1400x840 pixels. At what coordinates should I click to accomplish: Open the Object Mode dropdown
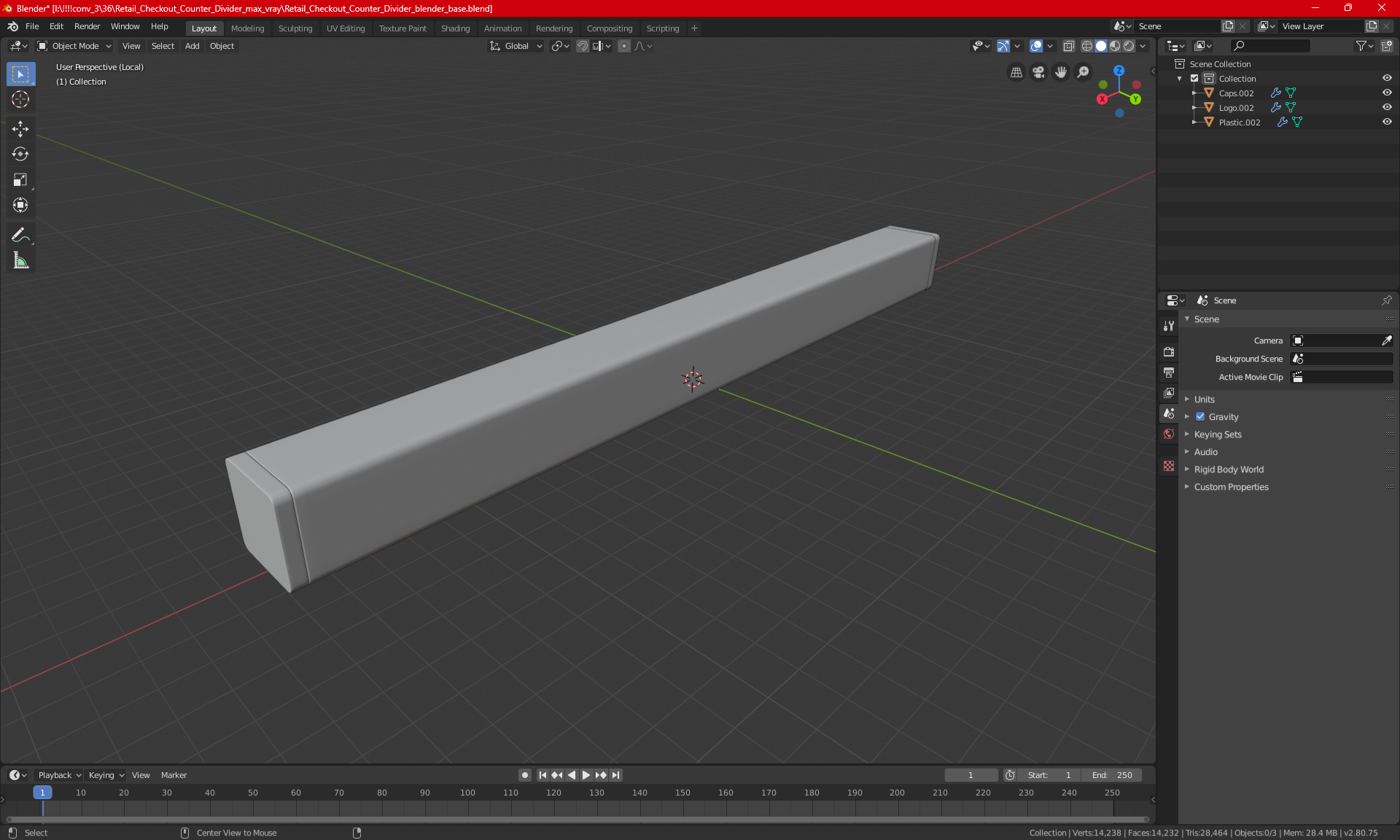pyautogui.click(x=74, y=46)
